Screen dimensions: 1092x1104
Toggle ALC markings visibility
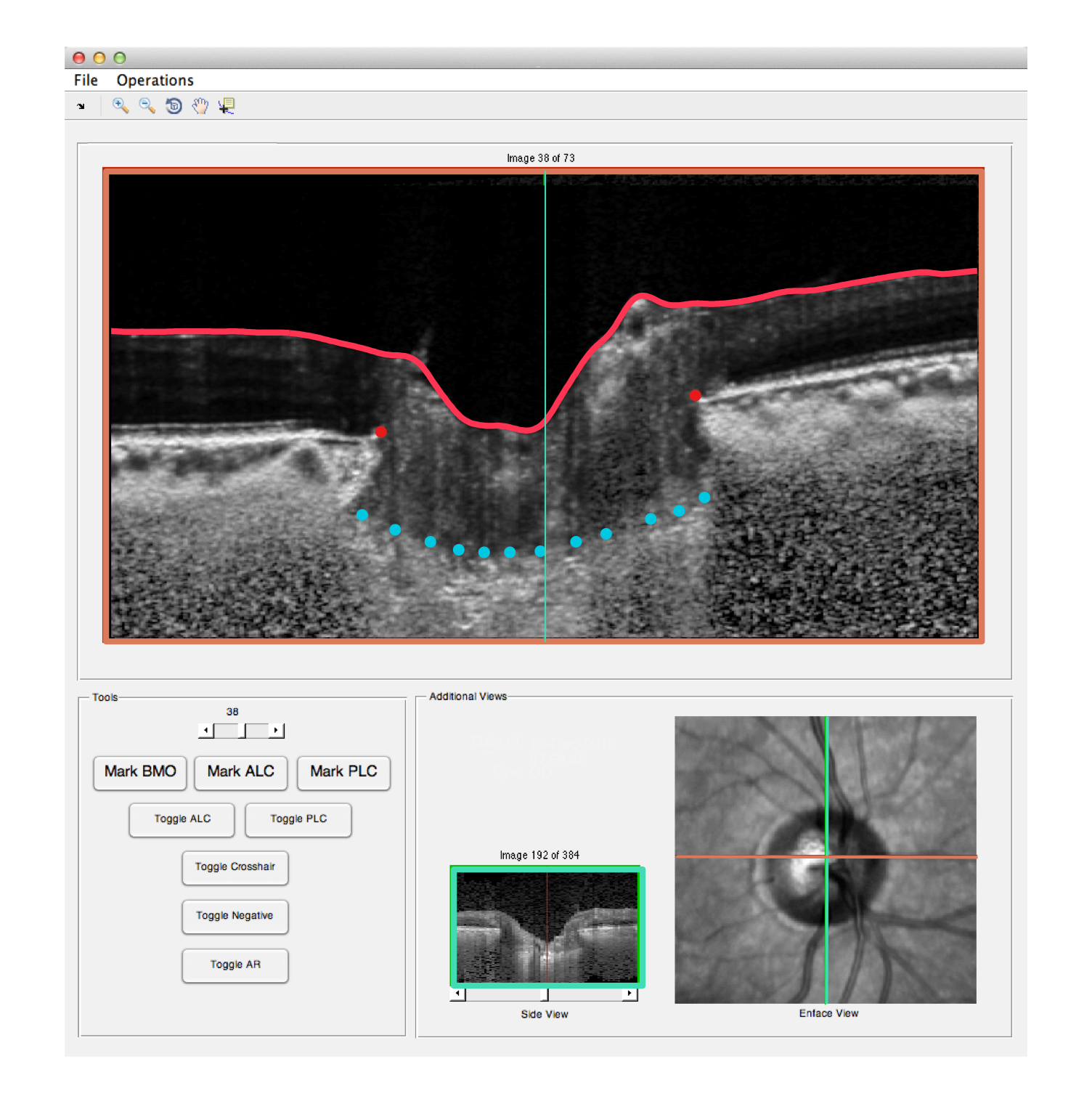182,819
